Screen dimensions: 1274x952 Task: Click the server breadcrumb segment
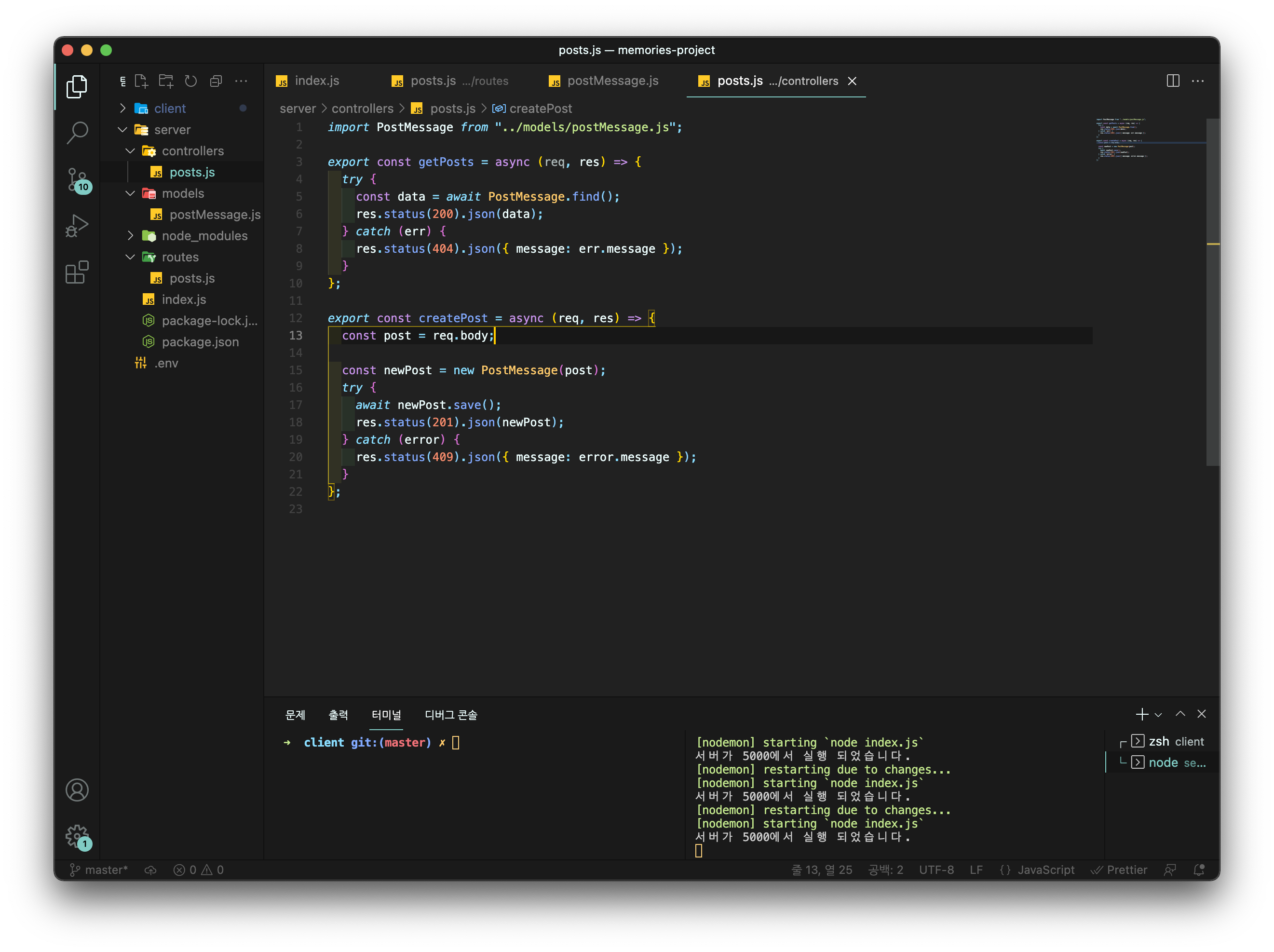coord(297,109)
